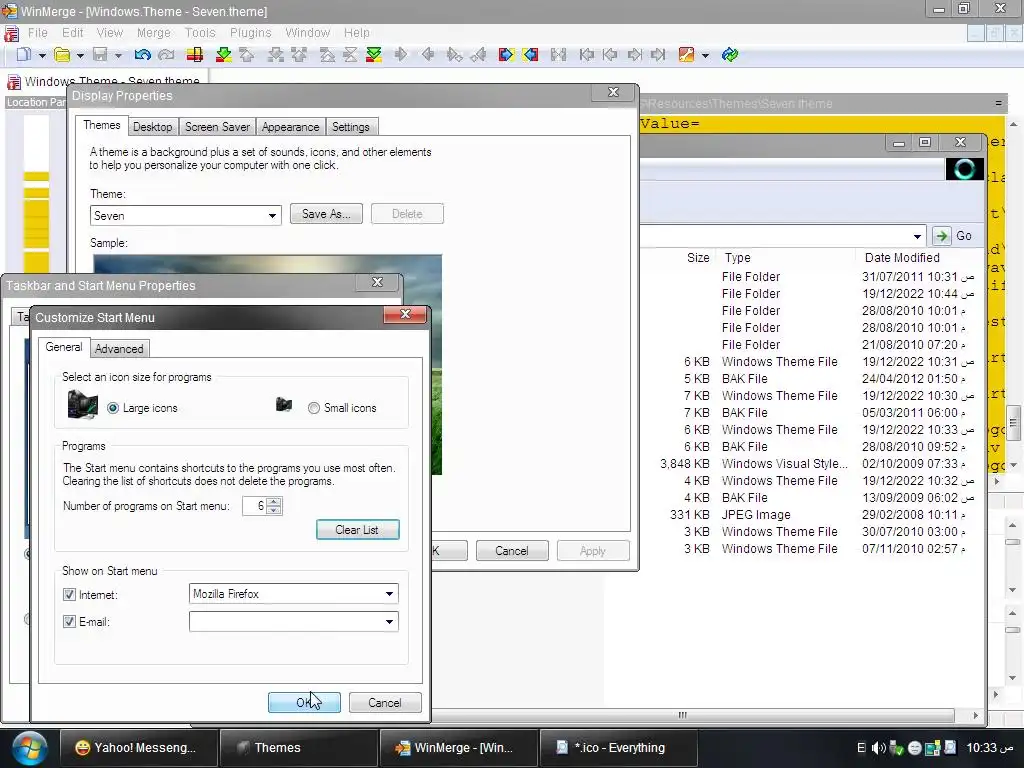Click the Clear List button
This screenshot has width=1024, height=768.
pos(357,530)
